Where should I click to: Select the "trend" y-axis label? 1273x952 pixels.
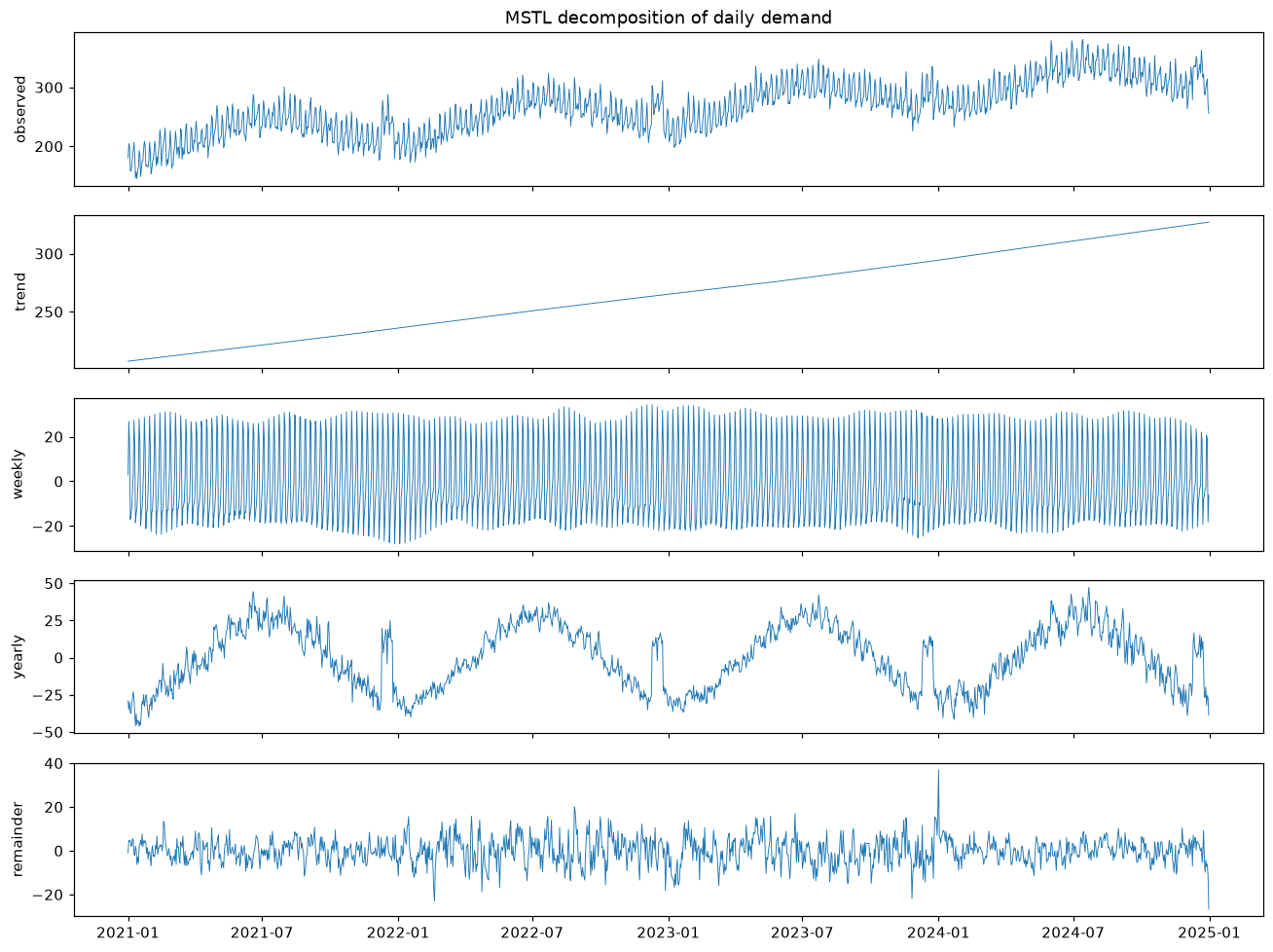[20, 292]
